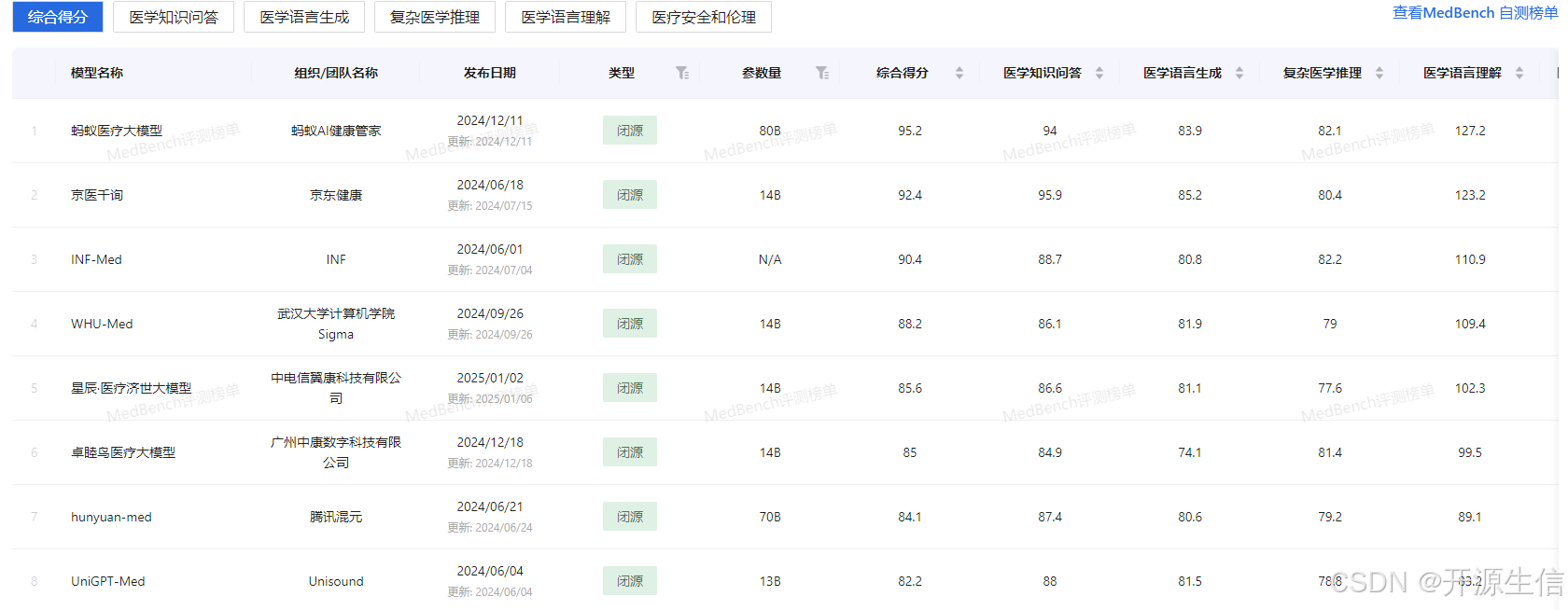Click the 卓睦鸟医疗大模型 model name
1568x610 pixels.
[x=123, y=452]
